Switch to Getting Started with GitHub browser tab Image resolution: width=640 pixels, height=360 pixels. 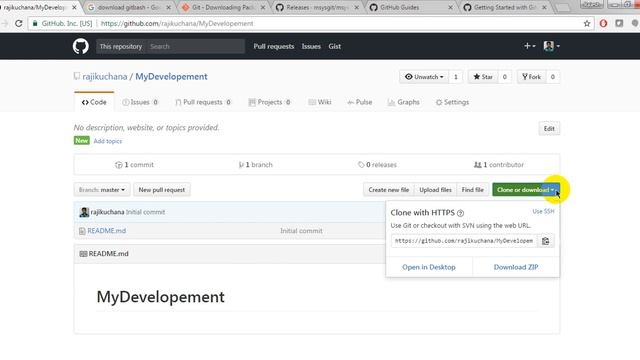click(x=504, y=7)
